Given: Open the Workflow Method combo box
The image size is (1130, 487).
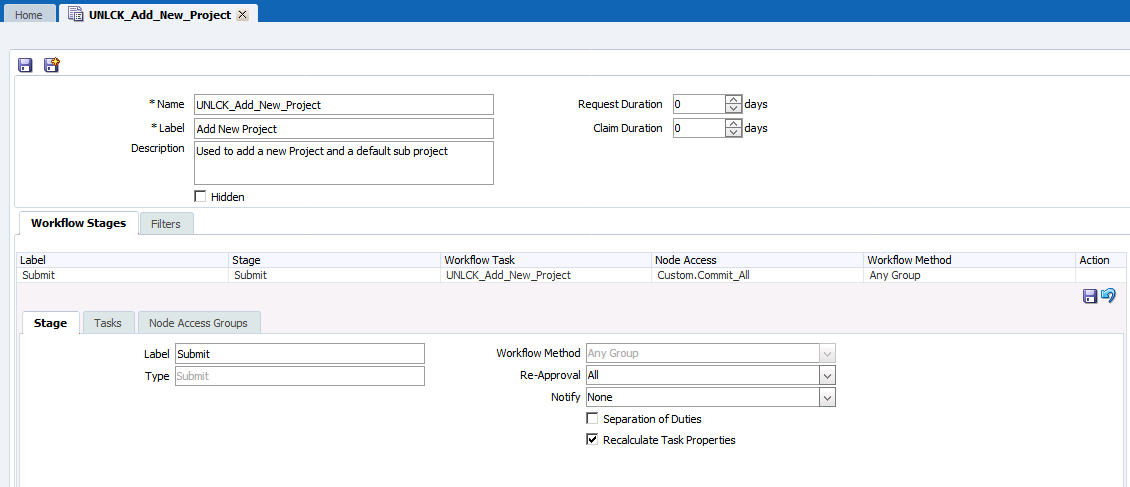Looking at the screenshot, I should (826, 353).
